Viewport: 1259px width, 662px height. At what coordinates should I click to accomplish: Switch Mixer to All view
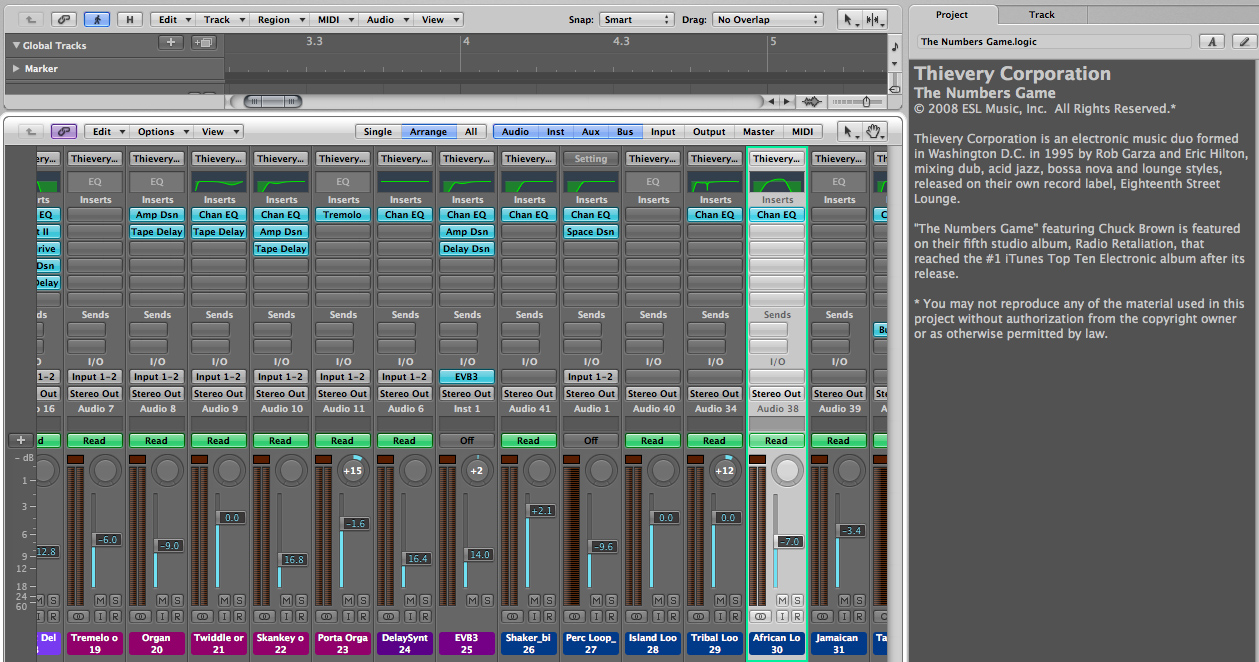click(x=471, y=132)
